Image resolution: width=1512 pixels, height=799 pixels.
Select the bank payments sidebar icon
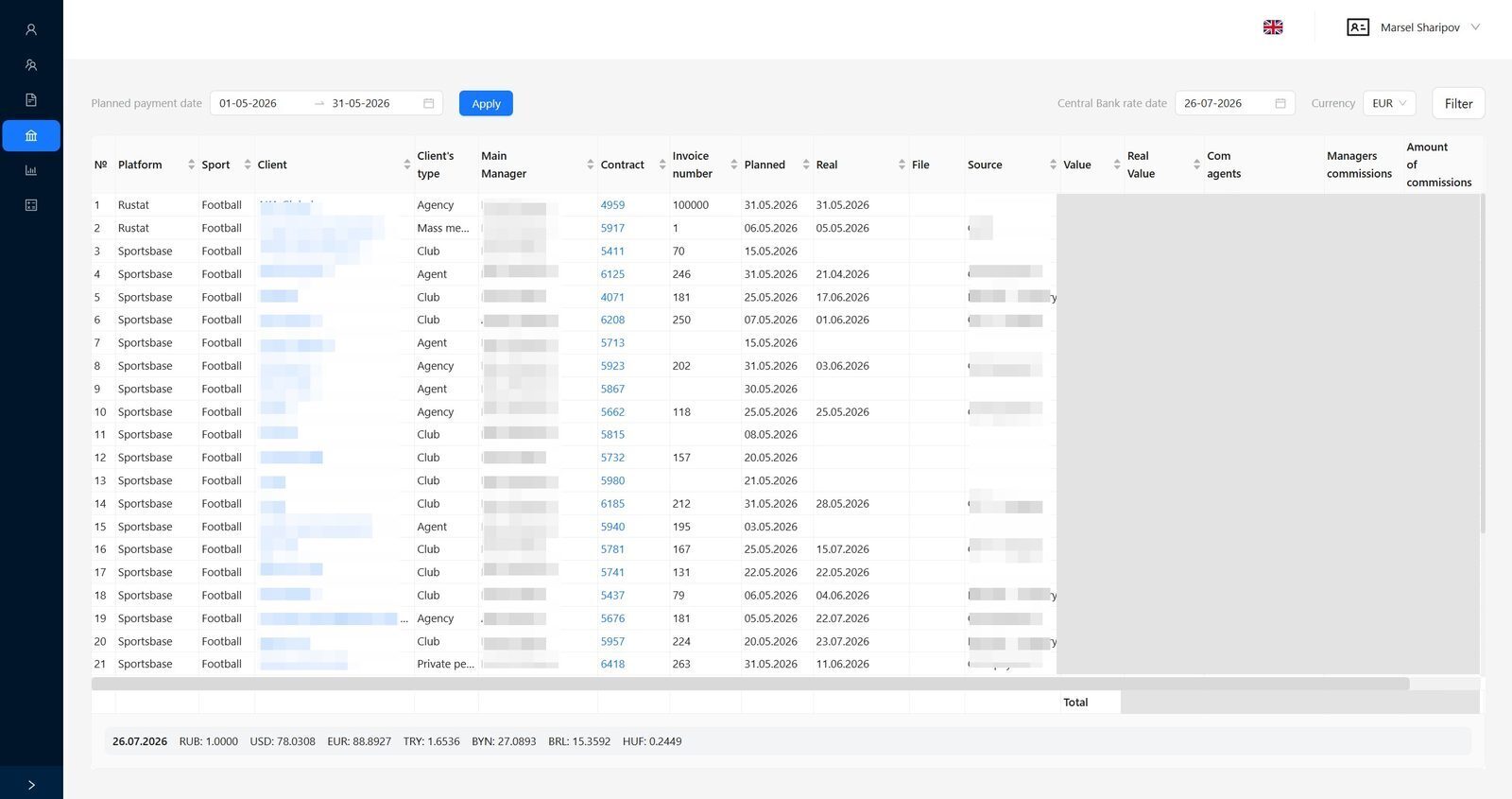(31, 136)
